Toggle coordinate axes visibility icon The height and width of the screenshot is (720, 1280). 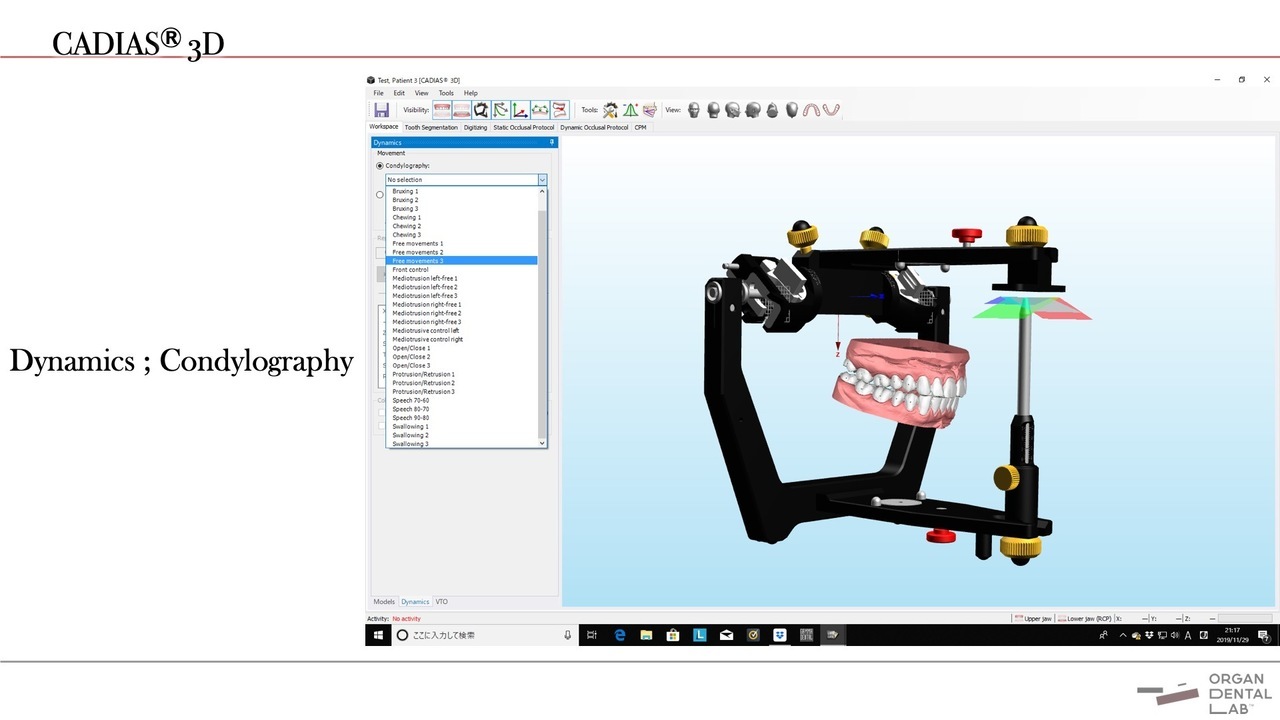pyautogui.click(x=520, y=110)
